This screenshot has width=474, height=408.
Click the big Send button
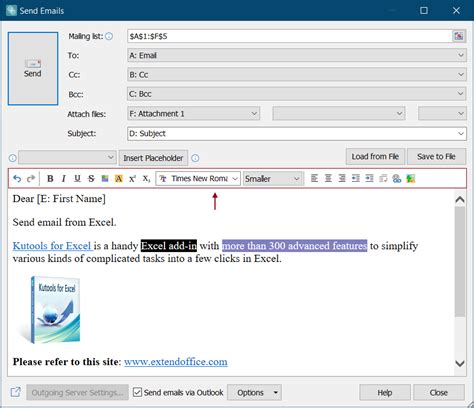(33, 69)
